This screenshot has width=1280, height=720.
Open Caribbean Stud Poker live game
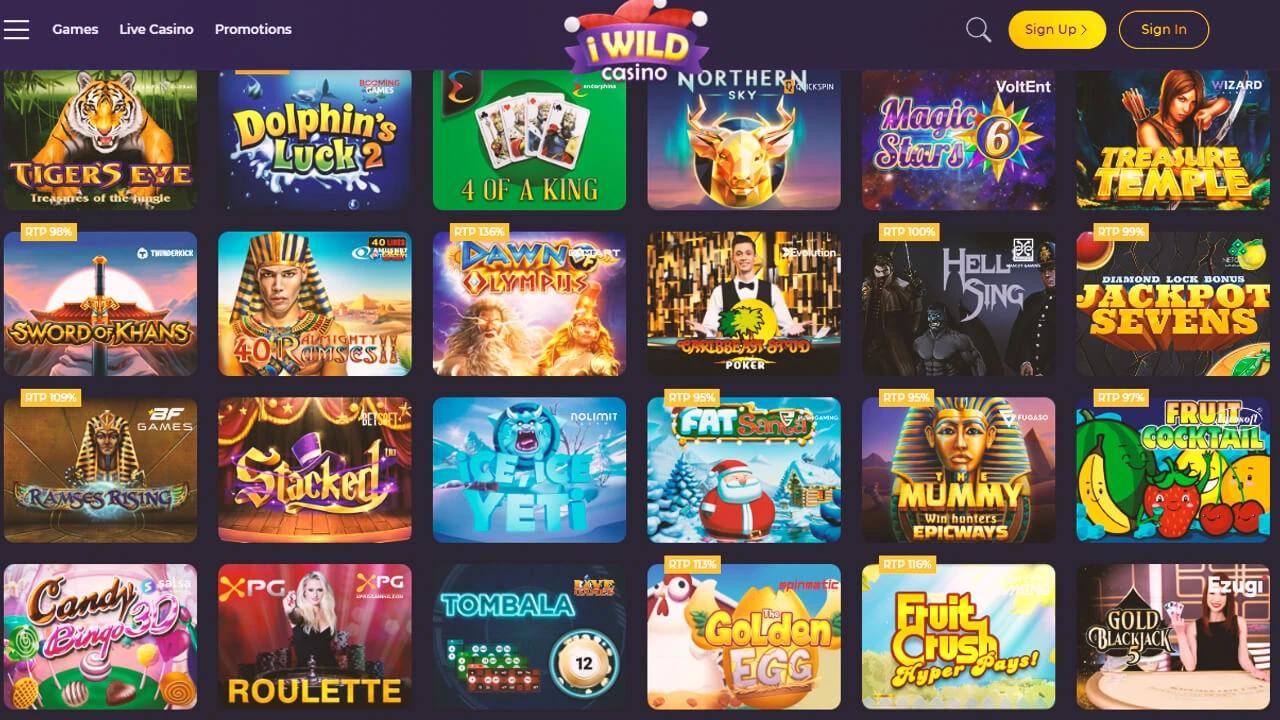coord(744,304)
